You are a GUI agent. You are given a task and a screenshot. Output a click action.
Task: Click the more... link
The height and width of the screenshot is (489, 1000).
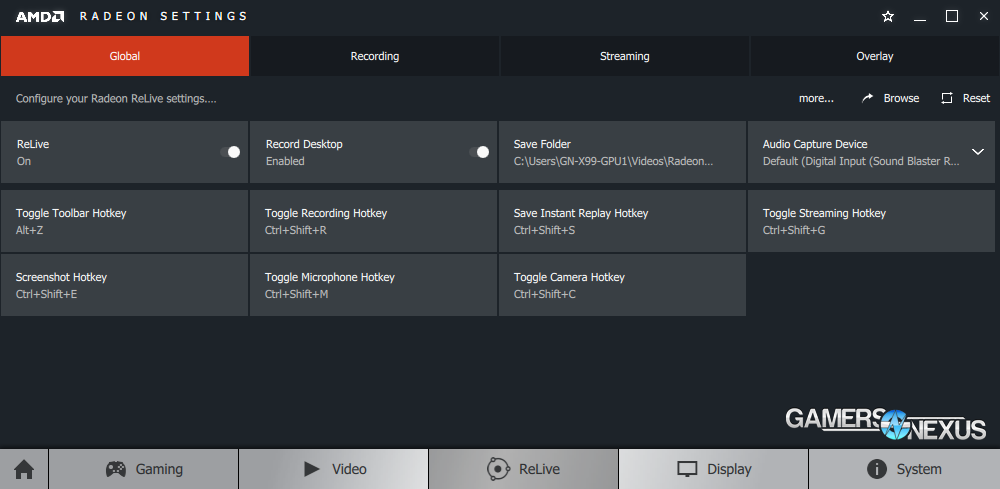[x=816, y=98]
